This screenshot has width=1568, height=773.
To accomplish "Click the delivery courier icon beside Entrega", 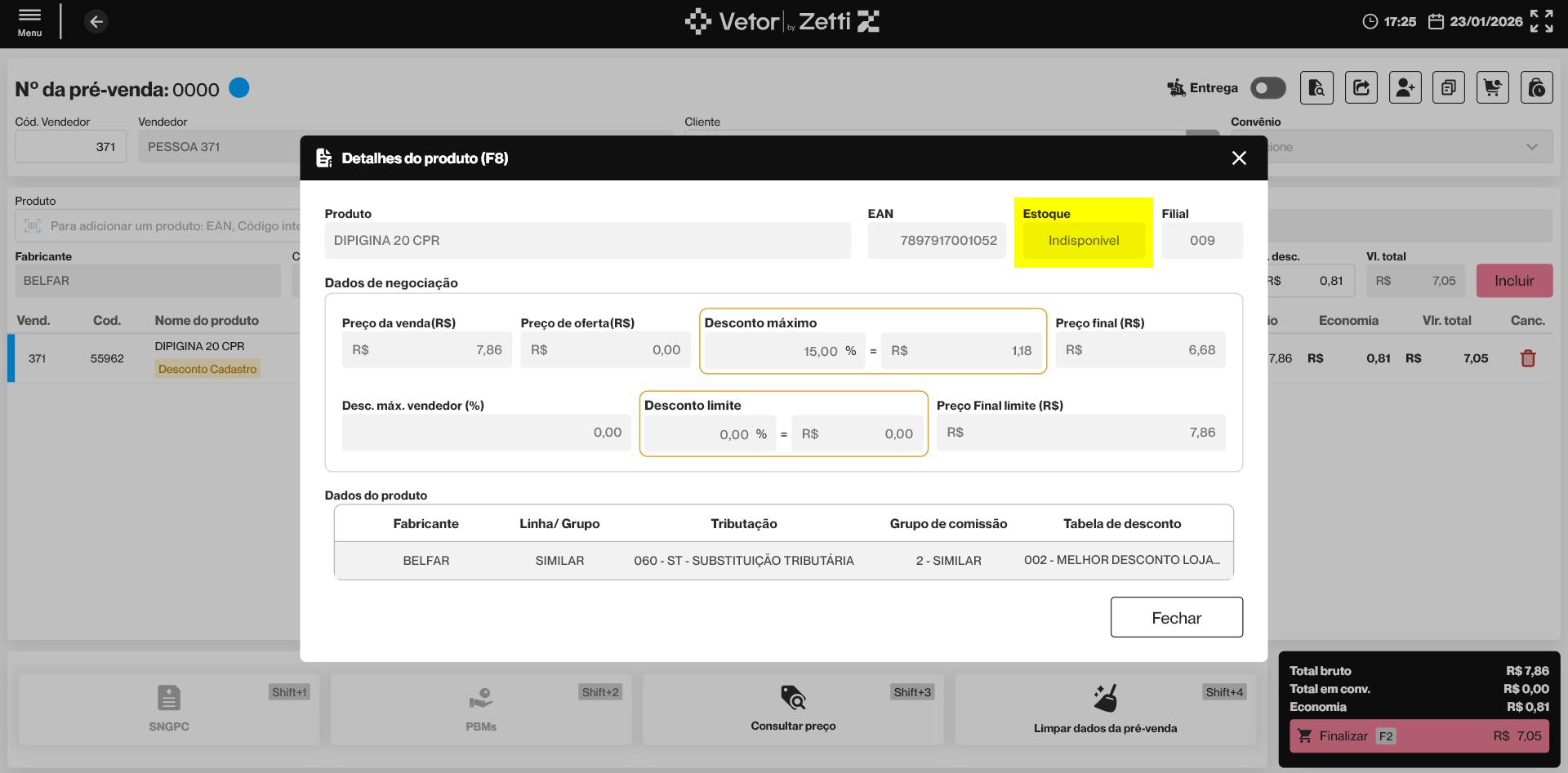I will click(1176, 88).
